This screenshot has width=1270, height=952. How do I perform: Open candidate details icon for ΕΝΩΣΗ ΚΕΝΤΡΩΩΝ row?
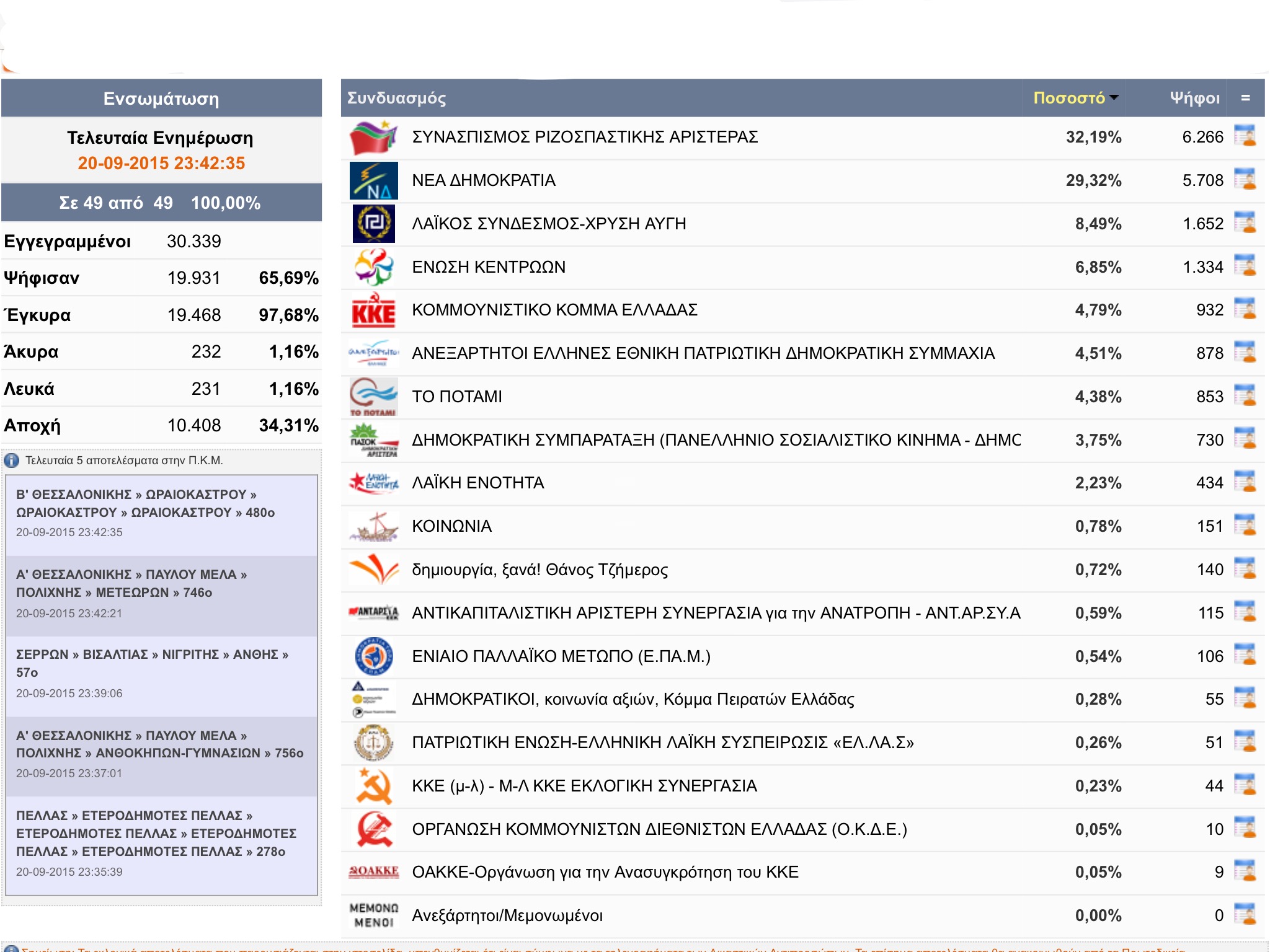(x=1245, y=266)
